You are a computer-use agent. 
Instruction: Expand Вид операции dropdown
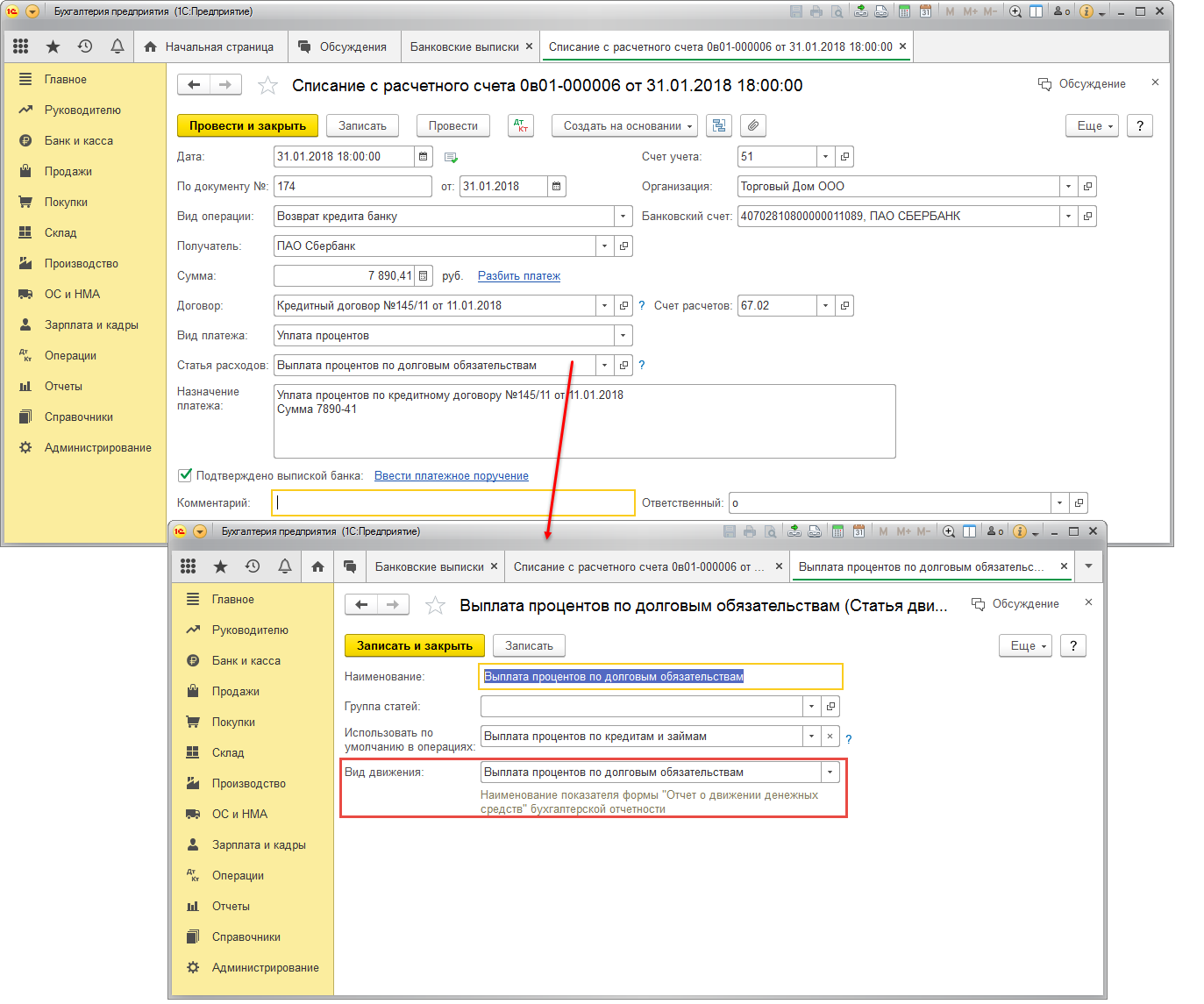623,216
